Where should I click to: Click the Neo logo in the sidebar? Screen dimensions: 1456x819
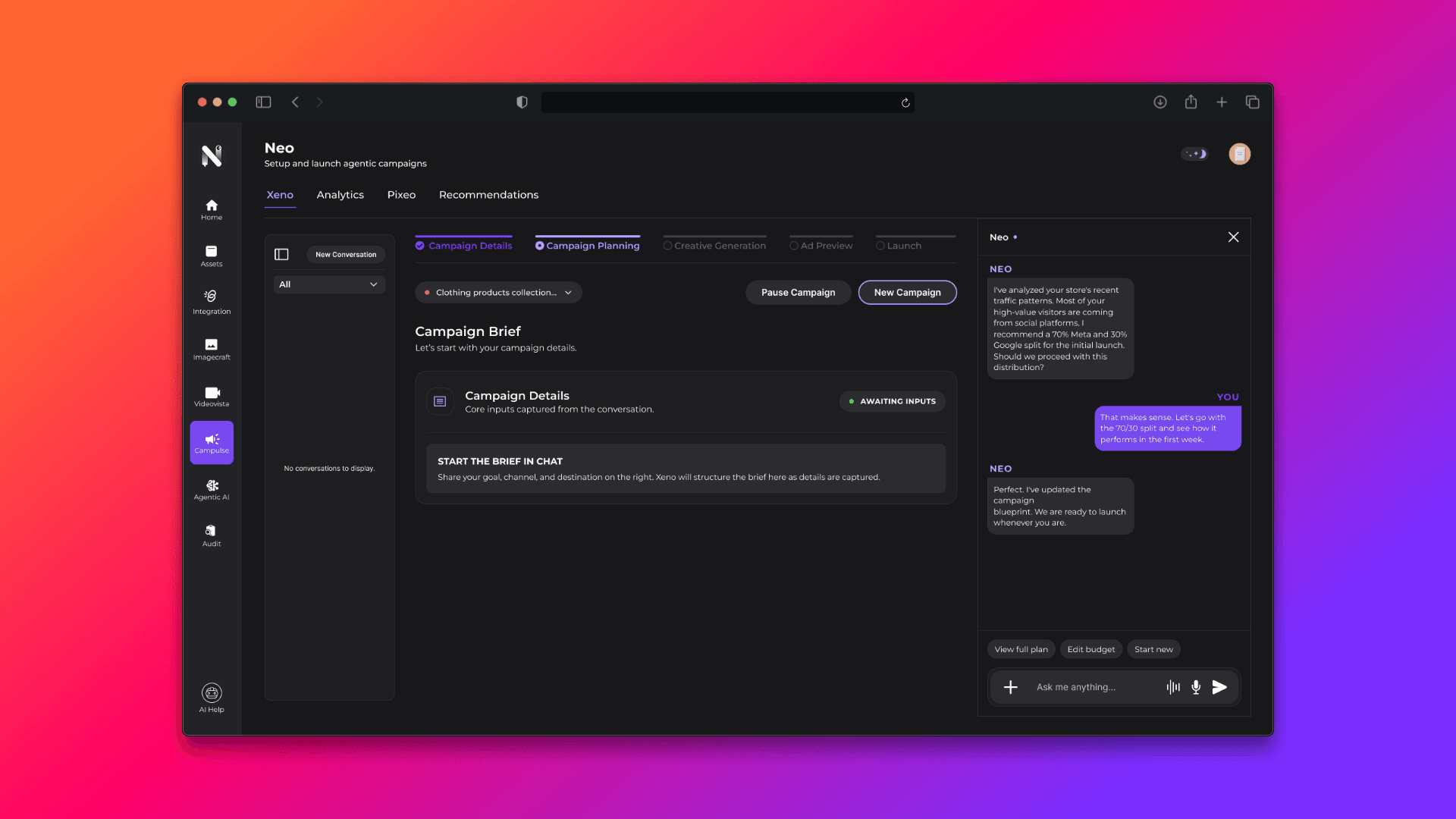pos(212,155)
